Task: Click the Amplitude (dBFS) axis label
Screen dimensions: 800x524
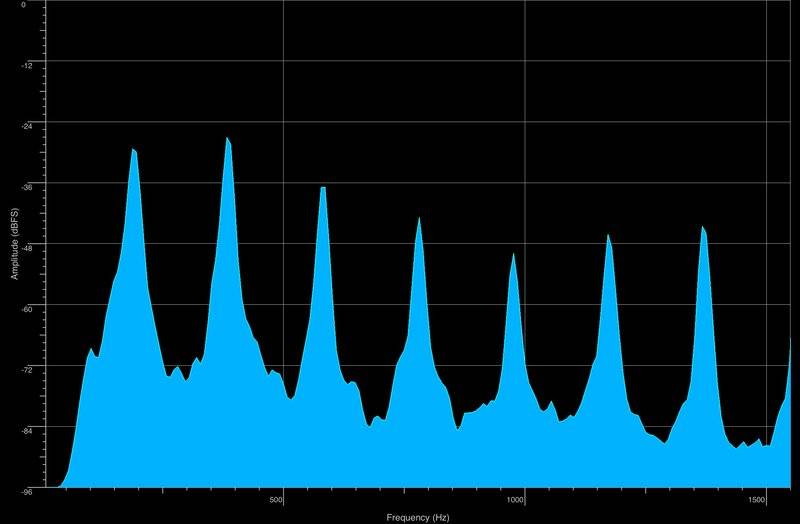Action: (x=15, y=244)
